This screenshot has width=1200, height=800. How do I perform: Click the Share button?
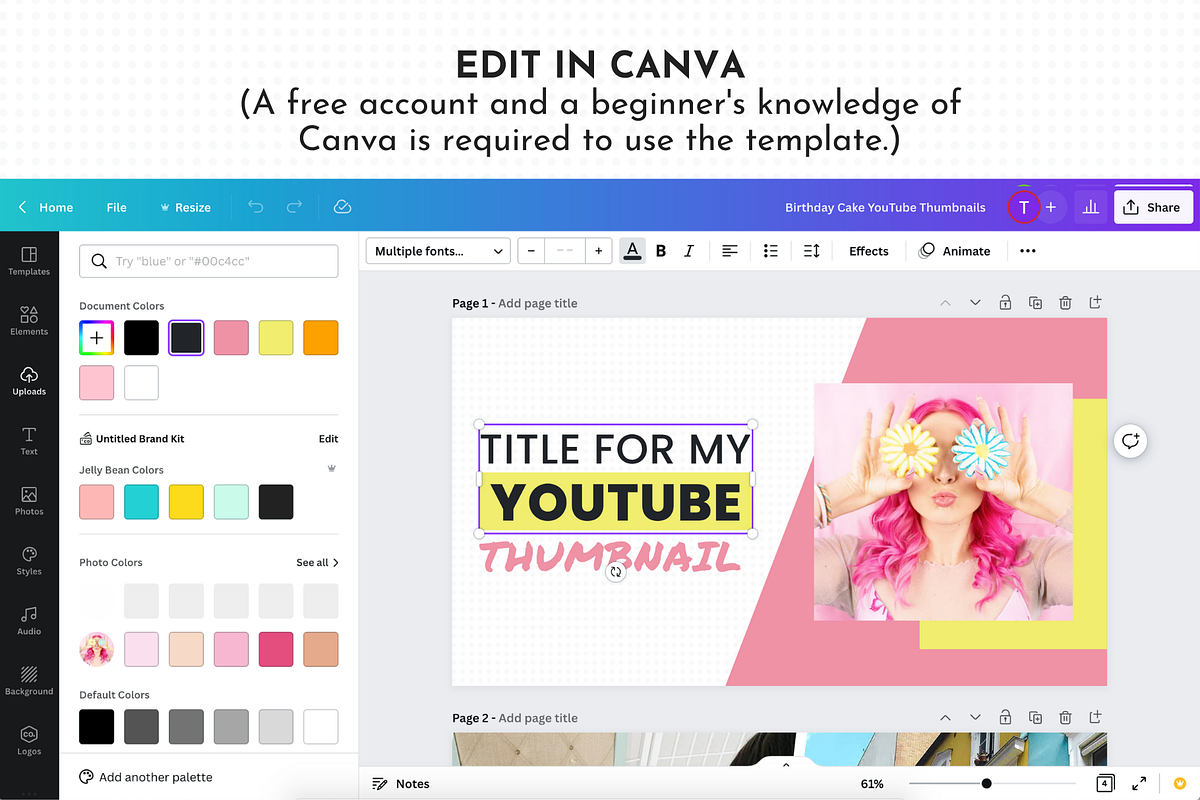click(1153, 207)
